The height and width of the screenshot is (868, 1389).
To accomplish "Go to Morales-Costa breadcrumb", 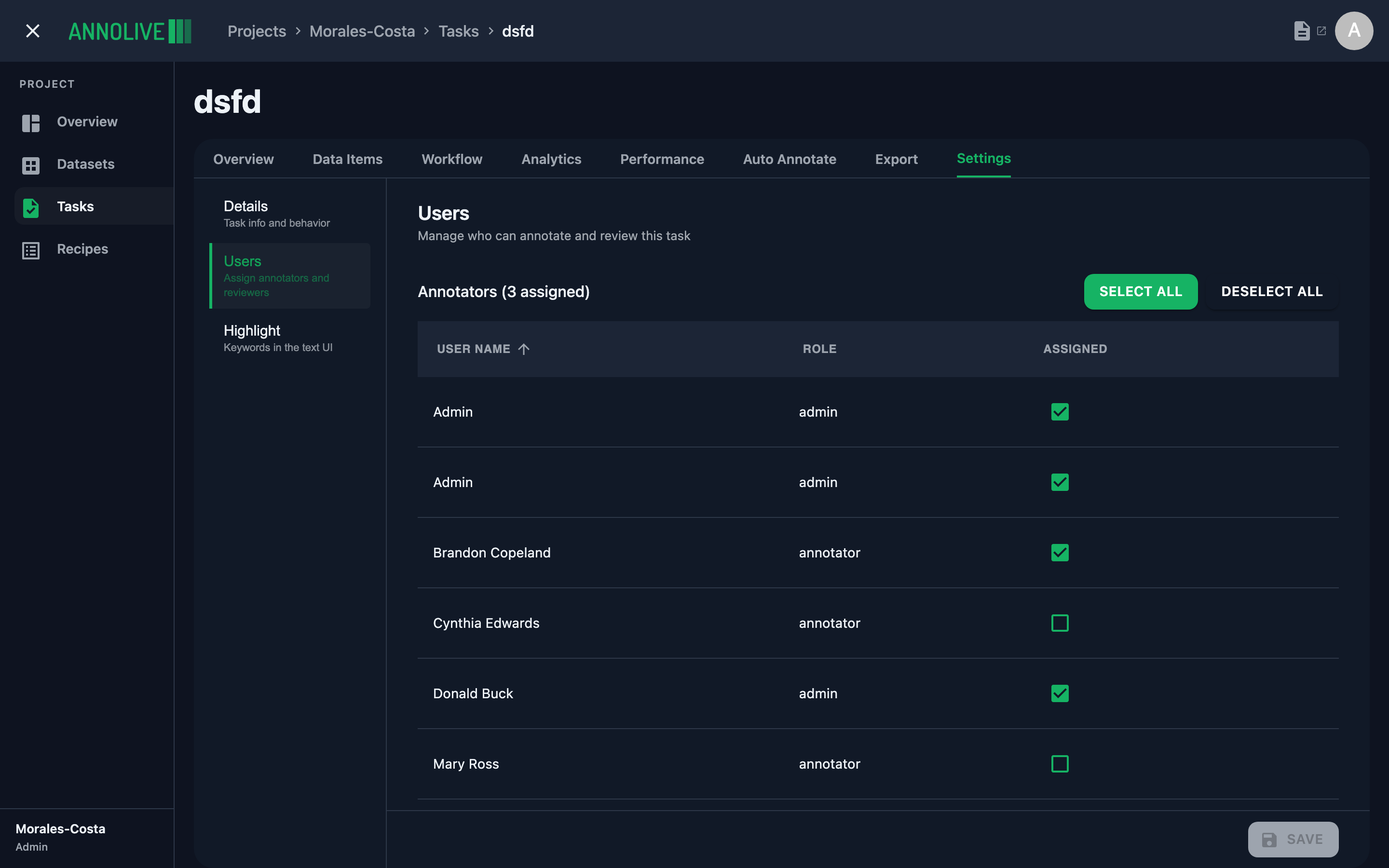I will (x=362, y=31).
